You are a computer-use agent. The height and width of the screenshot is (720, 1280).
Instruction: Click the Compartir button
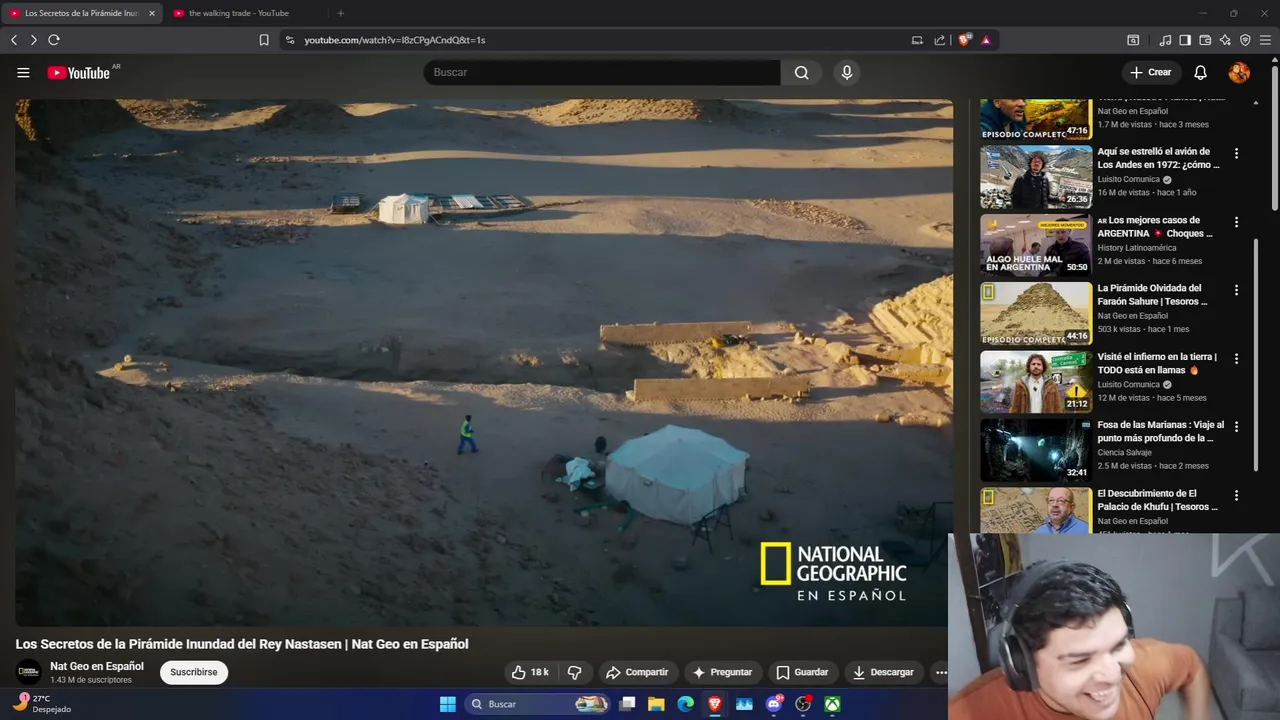[x=637, y=672]
